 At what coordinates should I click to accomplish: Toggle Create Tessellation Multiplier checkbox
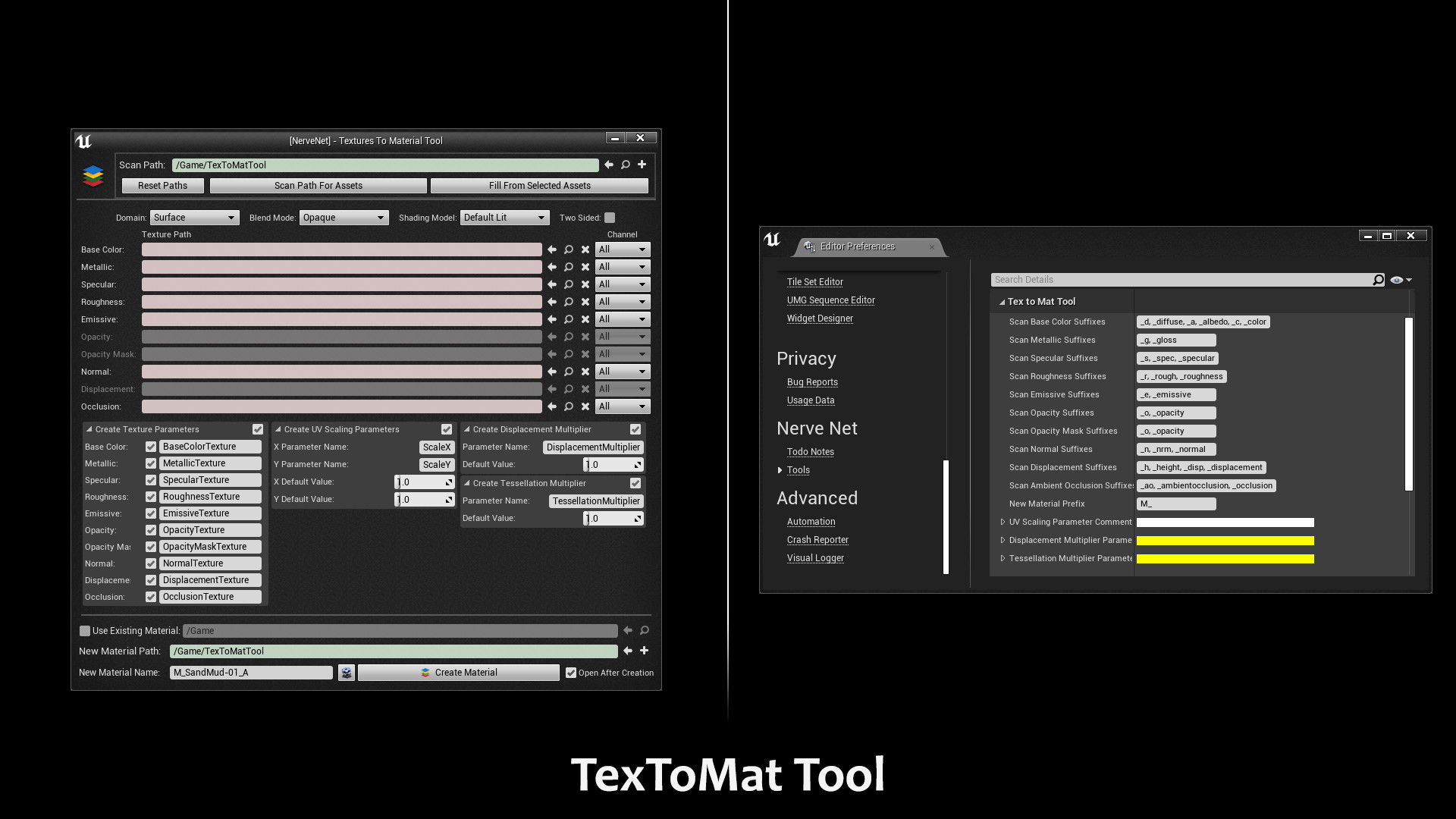click(635, 483)
